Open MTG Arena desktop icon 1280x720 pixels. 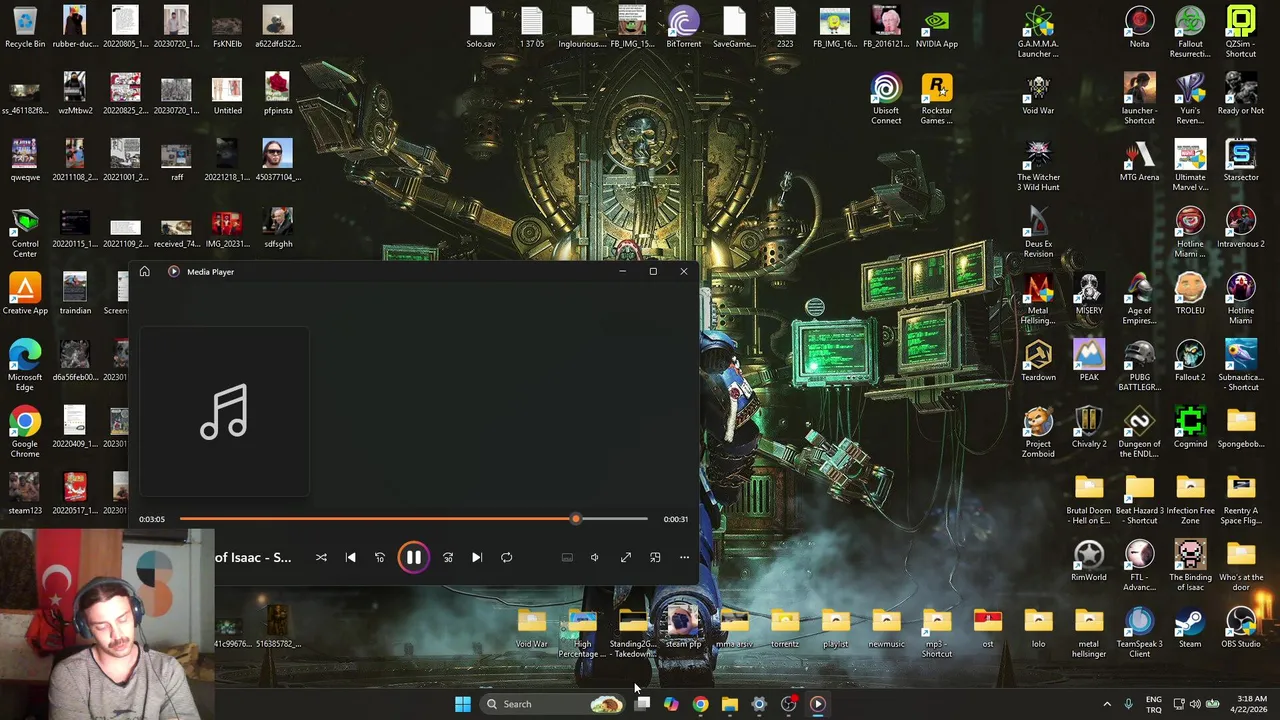pos(1139,162)
